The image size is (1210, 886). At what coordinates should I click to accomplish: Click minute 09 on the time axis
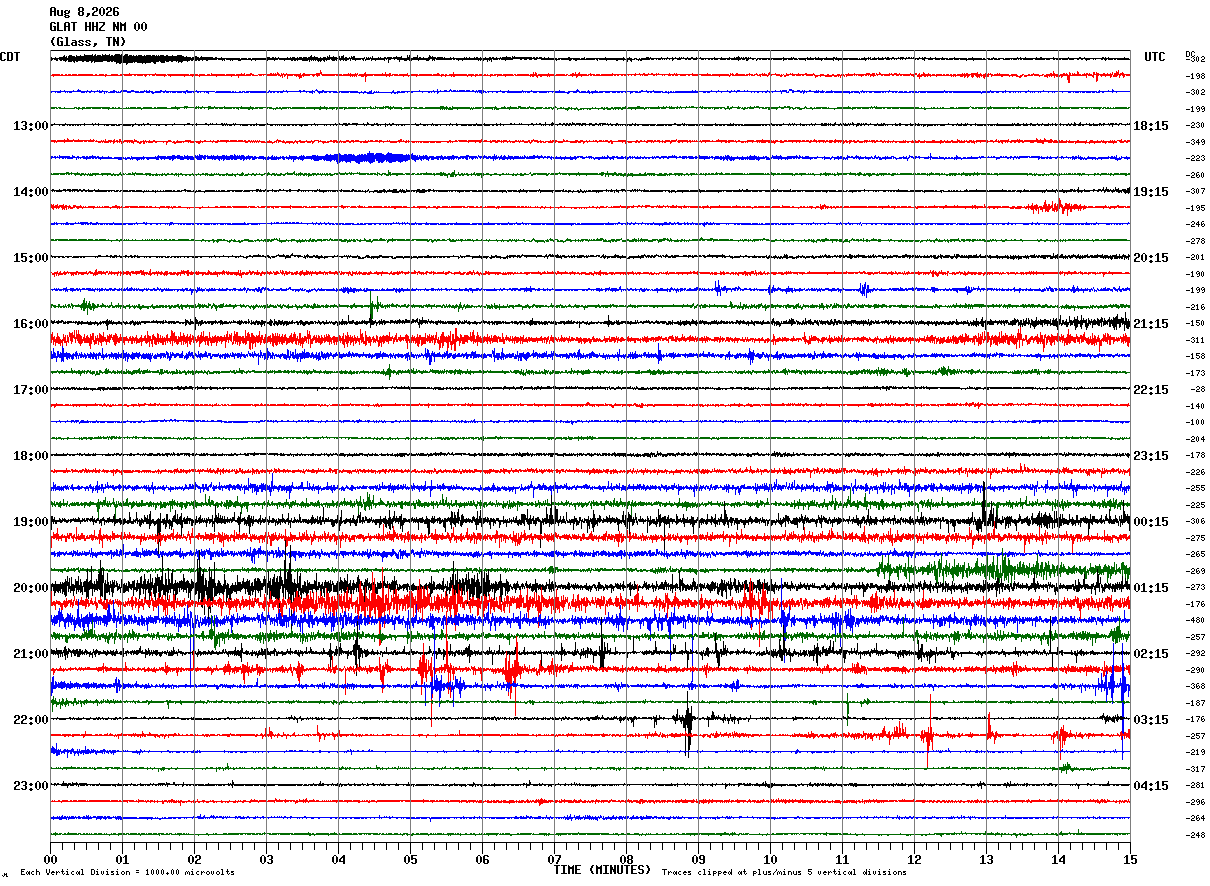[698, 860]
